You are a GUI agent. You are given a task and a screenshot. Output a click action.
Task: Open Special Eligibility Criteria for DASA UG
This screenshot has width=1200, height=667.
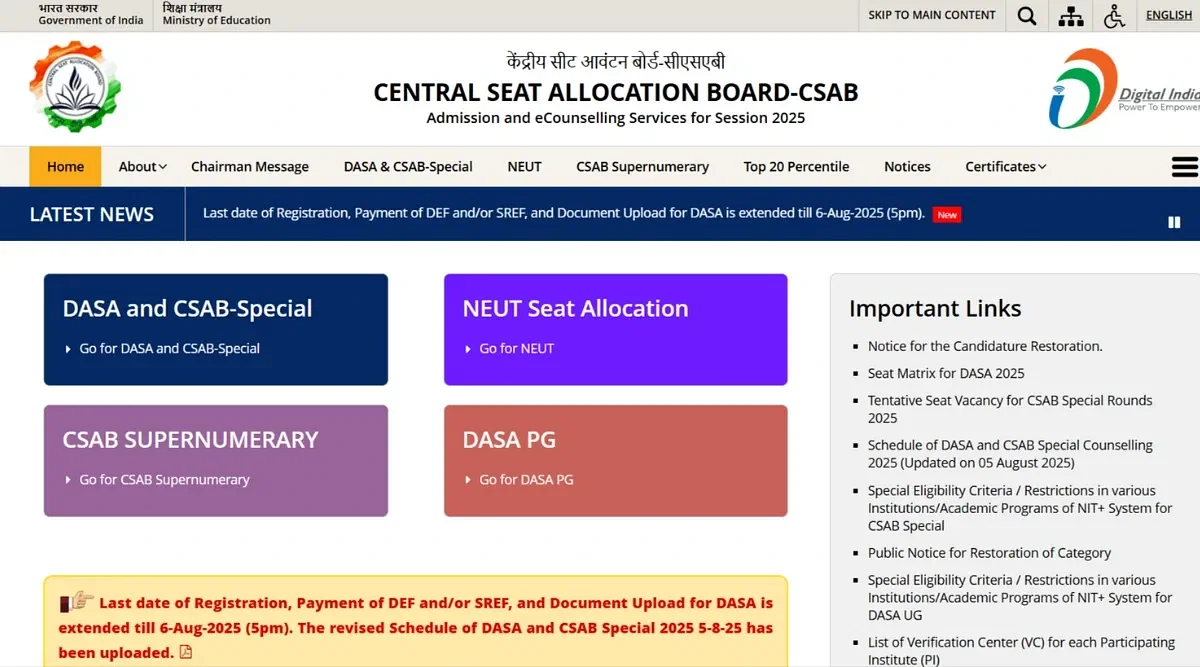click(1020, 597)
